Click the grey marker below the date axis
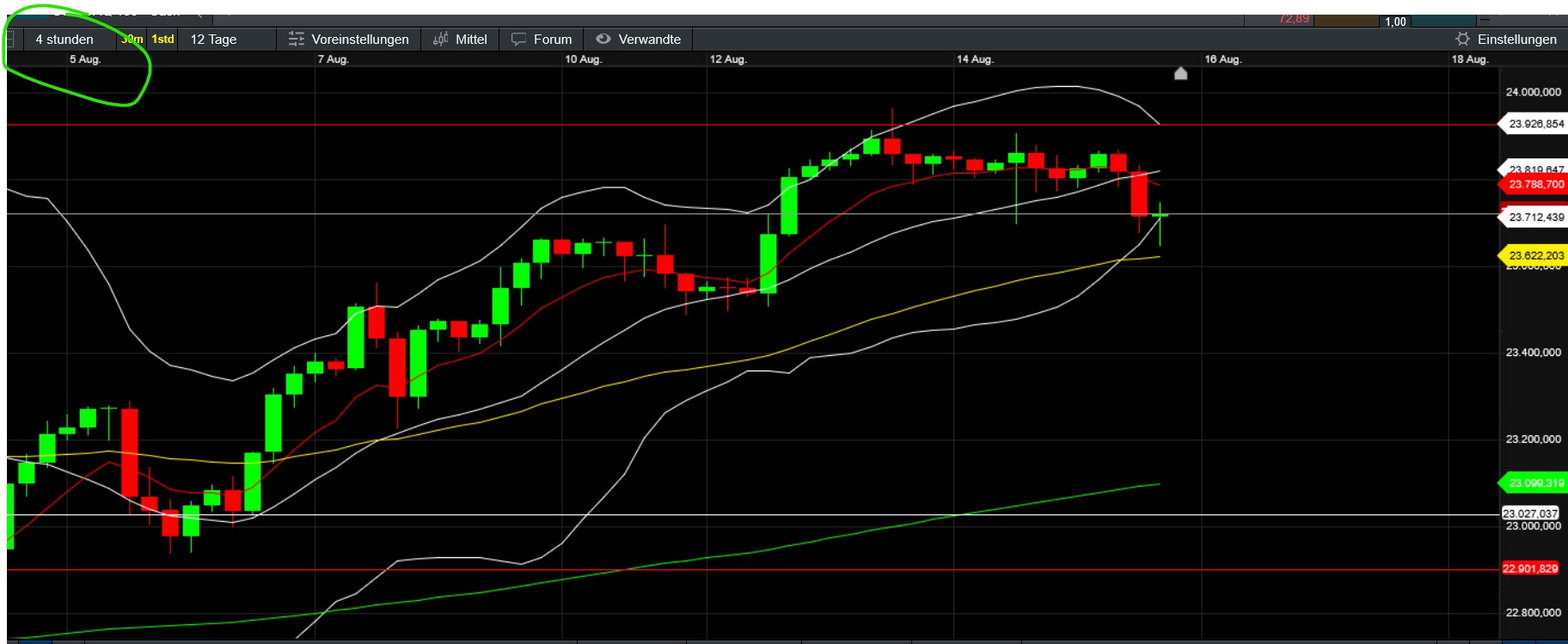 pyautogui.click(x=1181, y=74)
